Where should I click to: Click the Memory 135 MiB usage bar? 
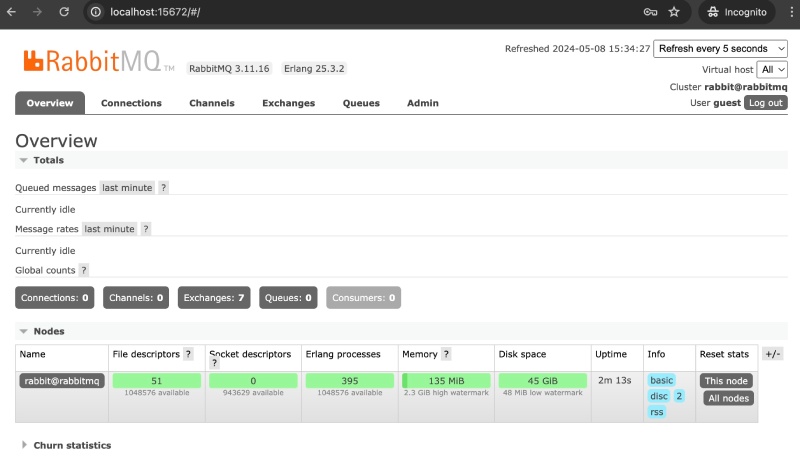(x=446, y=381)
